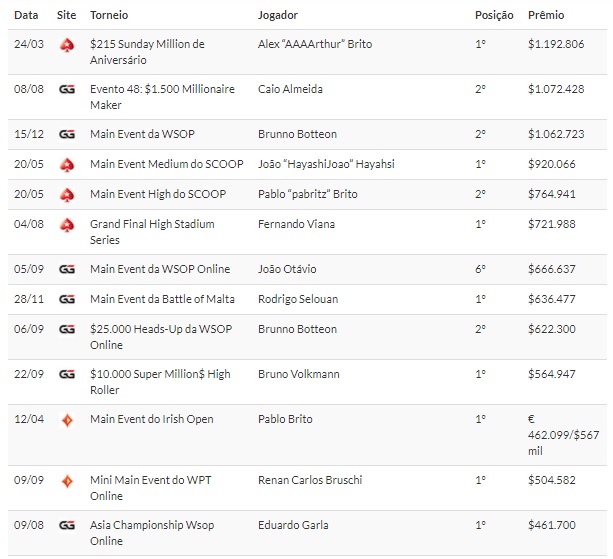Click GGPoker icon in Asia Championship row

click(67, 525)
